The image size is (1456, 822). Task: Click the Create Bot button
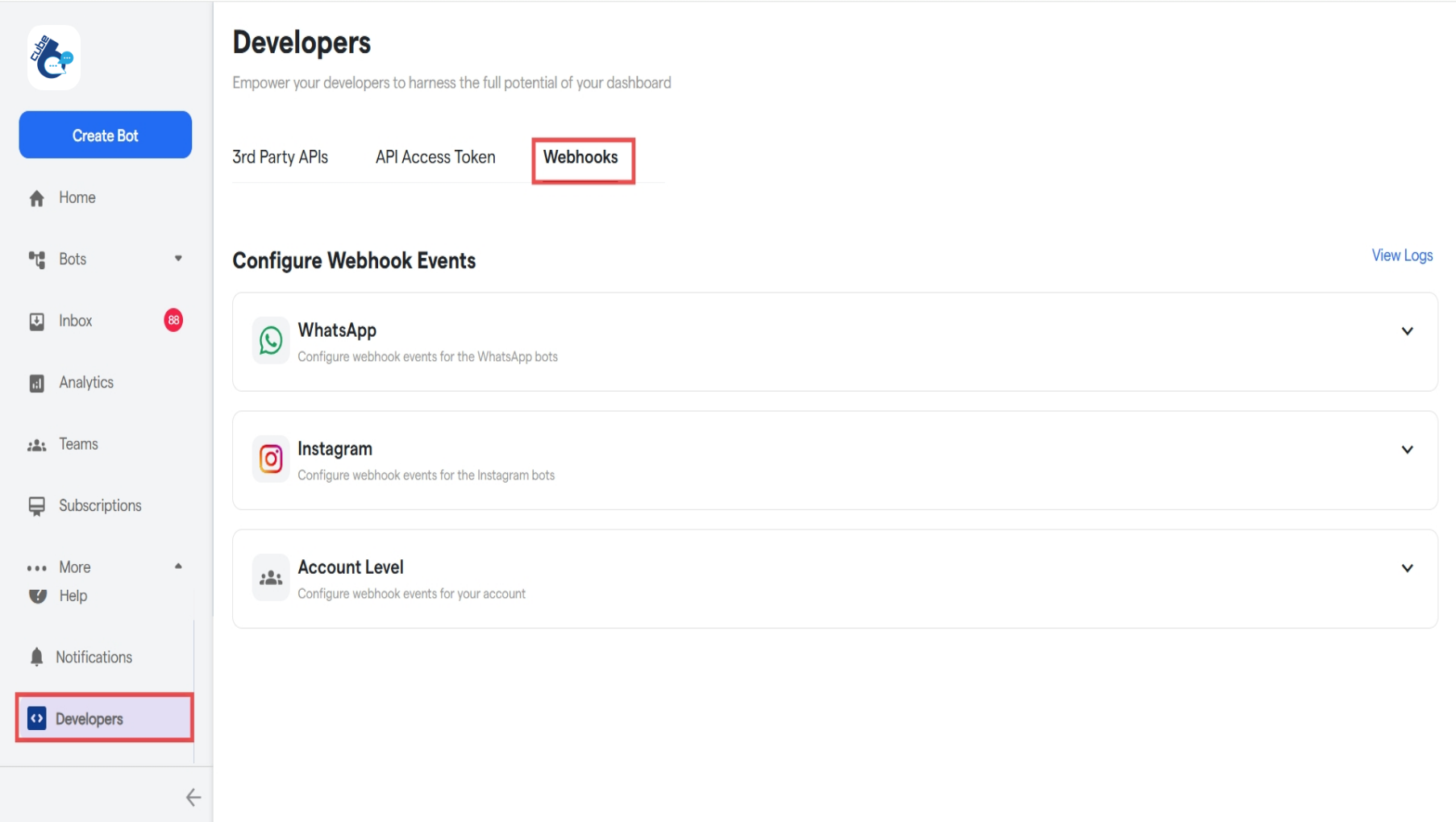click(x=106, y=135)
